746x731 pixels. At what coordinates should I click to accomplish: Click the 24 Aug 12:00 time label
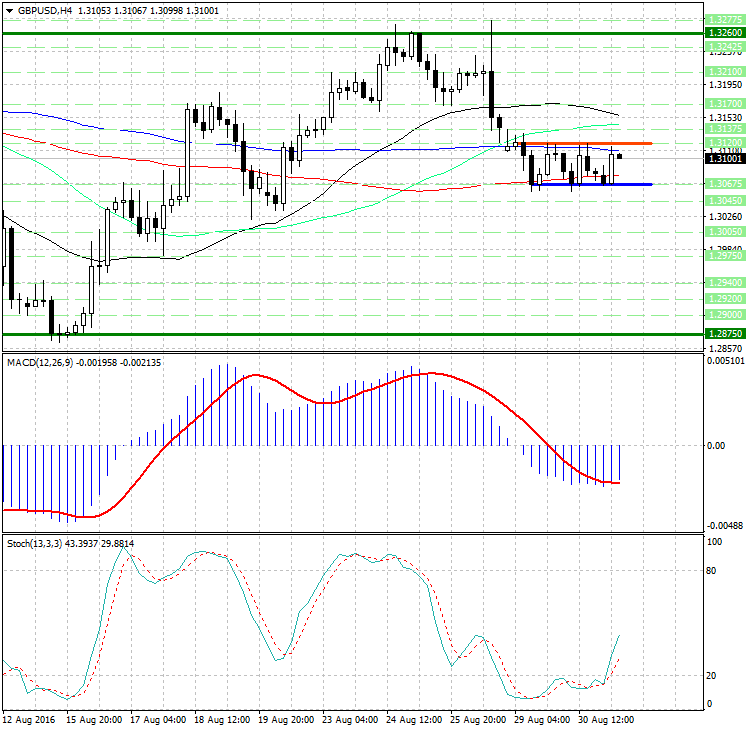tap(415, 719)
